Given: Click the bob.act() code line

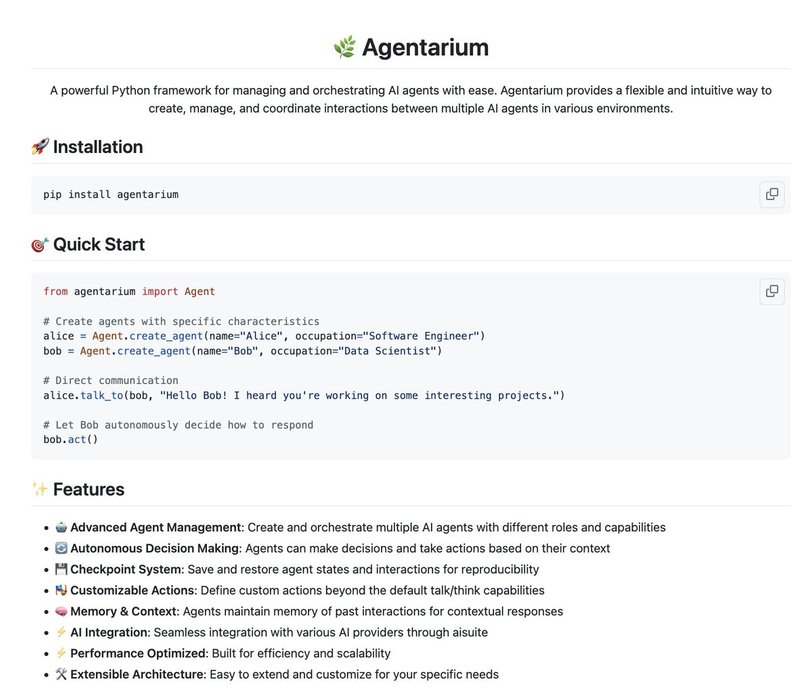Looking at the screenshot, I should tap(70, 440).
